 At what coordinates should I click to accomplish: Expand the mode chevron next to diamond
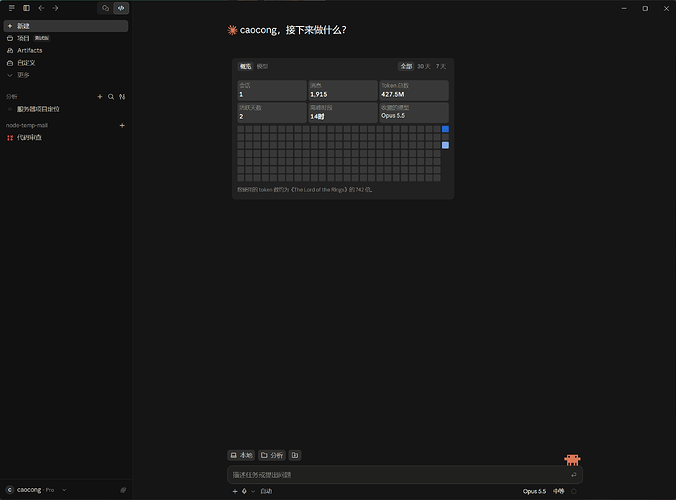pyautogui.click(x=253, y=491)
